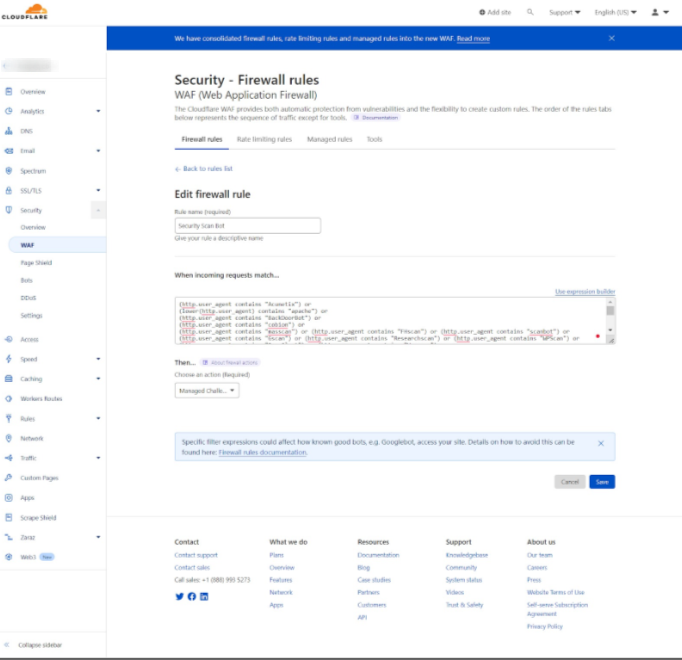Click the Cancel button
Image resolution: width=682 pixels, height=660 pixels.
click(x=570, y=482)
